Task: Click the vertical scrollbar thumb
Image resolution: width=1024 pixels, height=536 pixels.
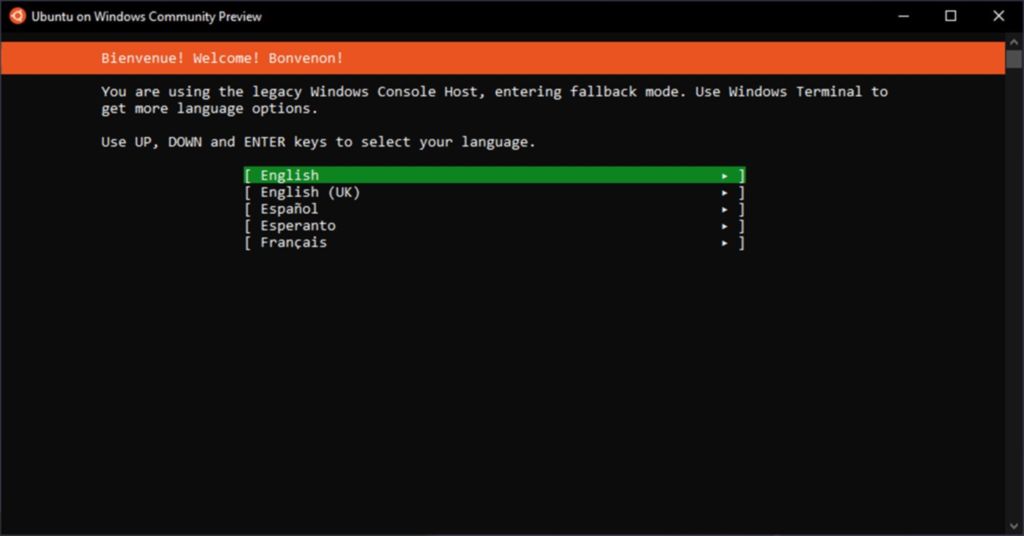Action: tap(1014, 60)
